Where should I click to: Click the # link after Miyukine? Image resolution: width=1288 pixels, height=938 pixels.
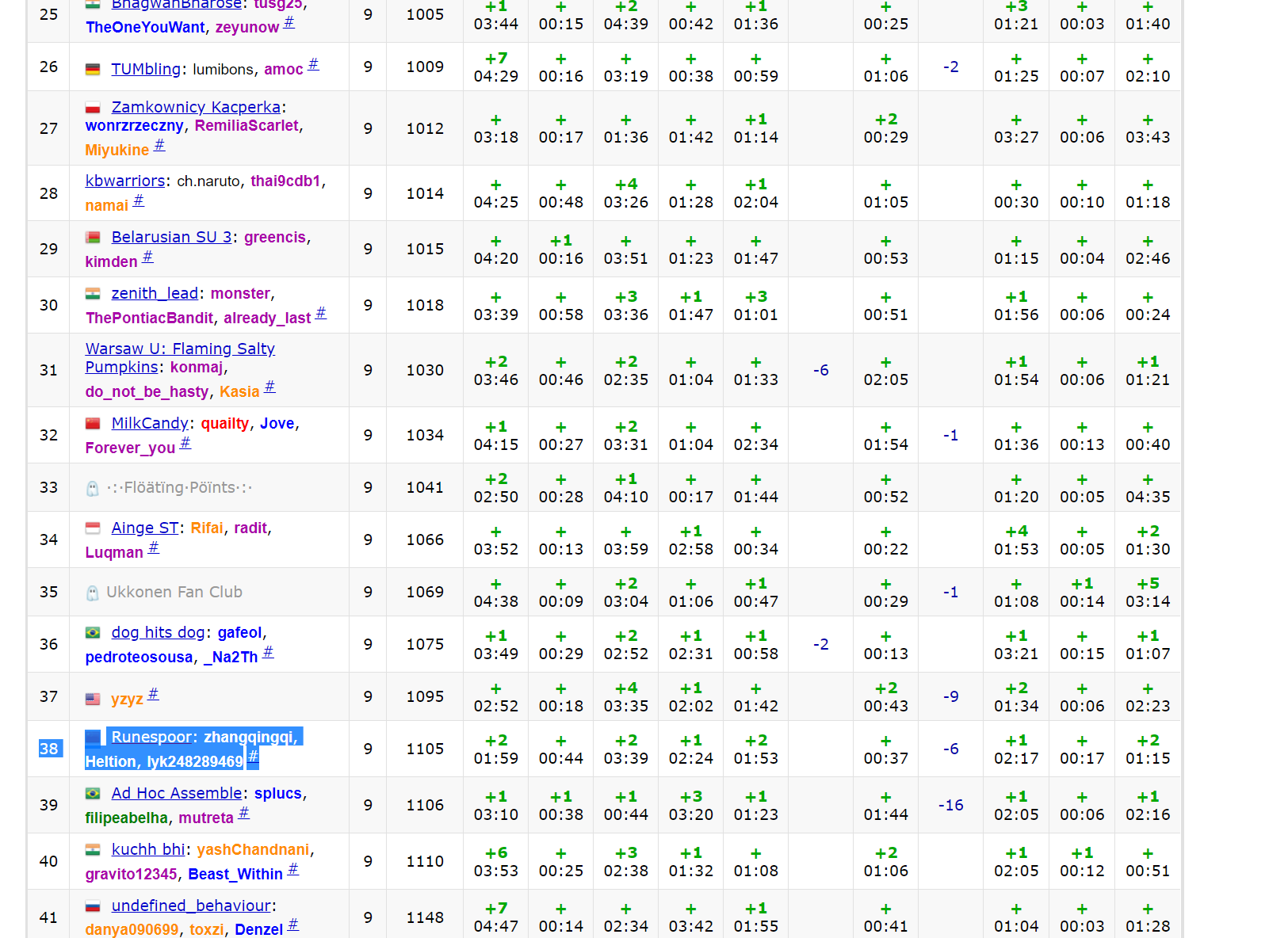coord(159,145)
